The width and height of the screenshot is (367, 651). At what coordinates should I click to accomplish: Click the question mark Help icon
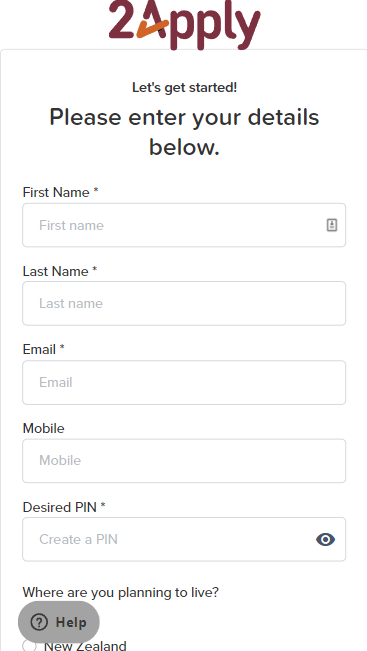[x=39, y=622]
